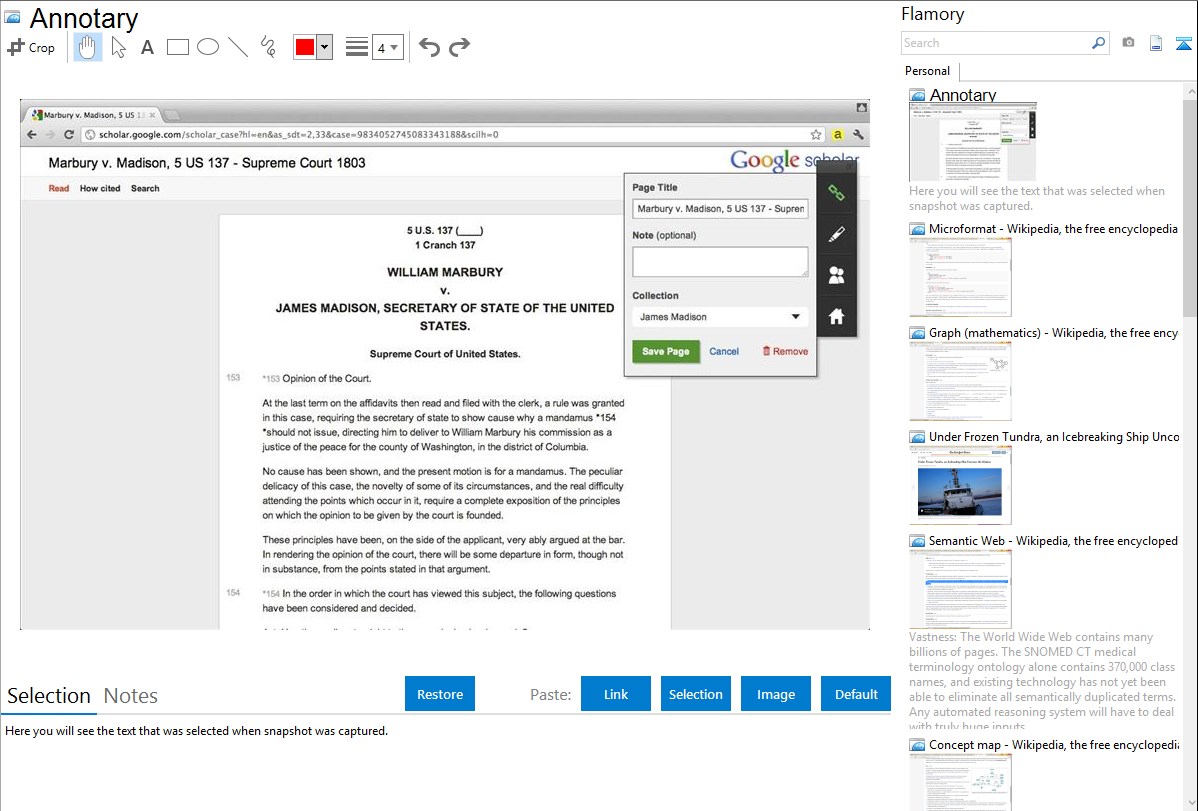Switch to the Notes tab
The width and height of the screenshot is (1198, 811).
point(131,696)
